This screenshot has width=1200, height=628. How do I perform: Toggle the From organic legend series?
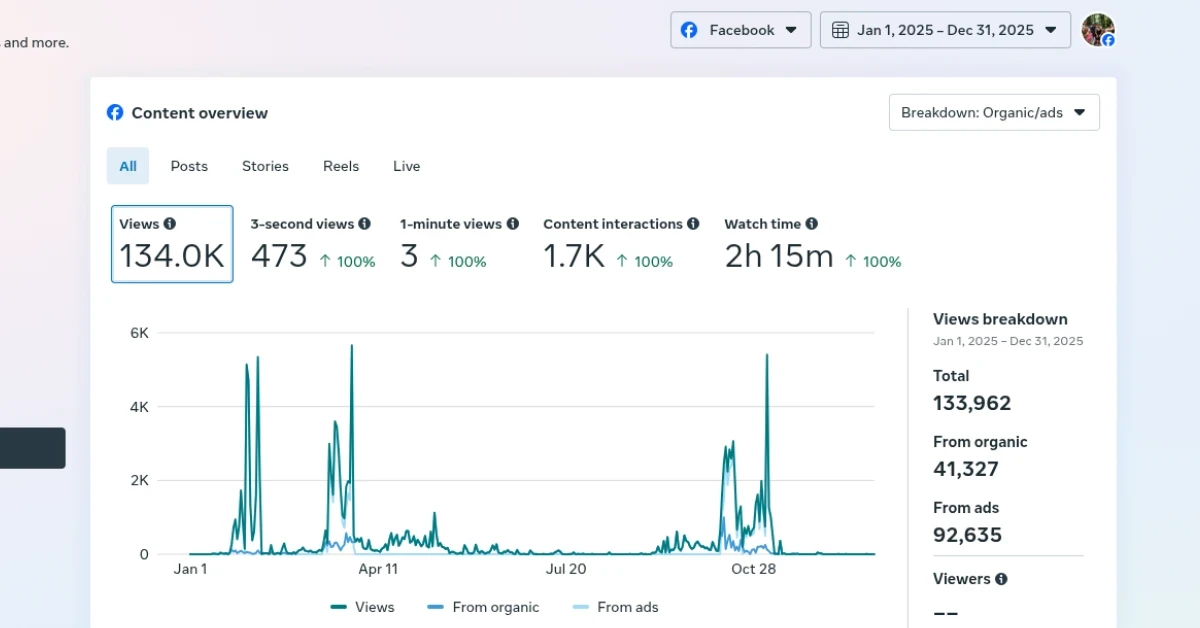(483, 607)
